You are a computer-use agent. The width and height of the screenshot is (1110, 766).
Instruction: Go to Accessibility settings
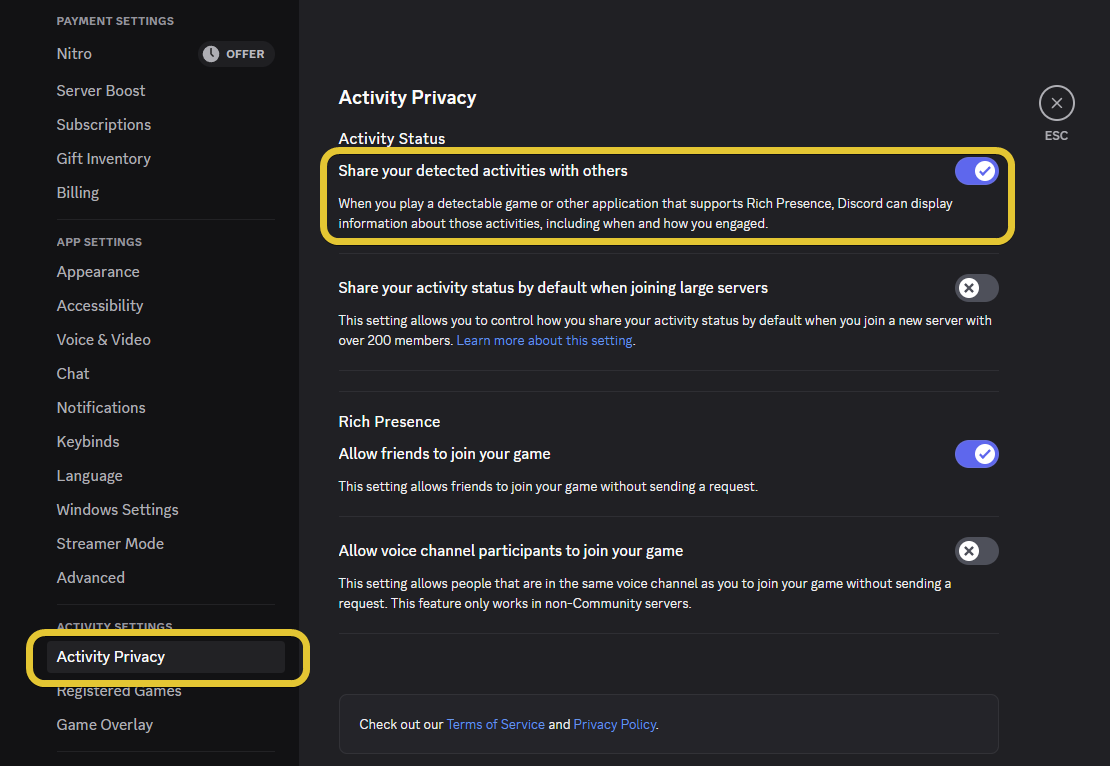[100, 306]
